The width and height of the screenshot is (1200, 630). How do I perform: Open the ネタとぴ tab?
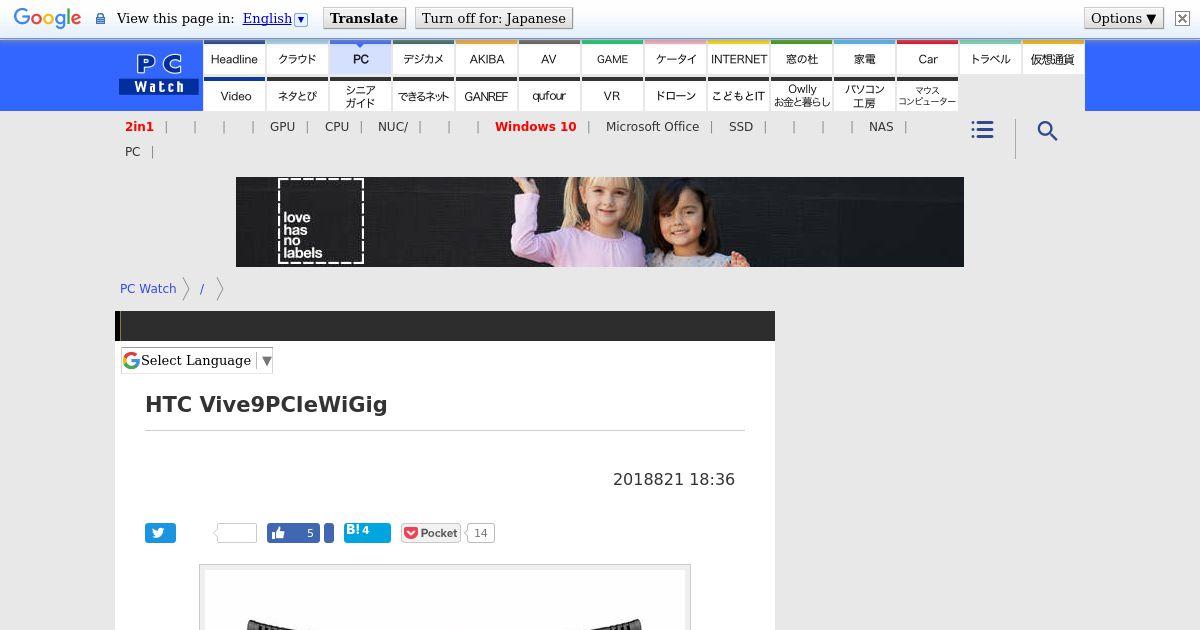click(297, 95)
